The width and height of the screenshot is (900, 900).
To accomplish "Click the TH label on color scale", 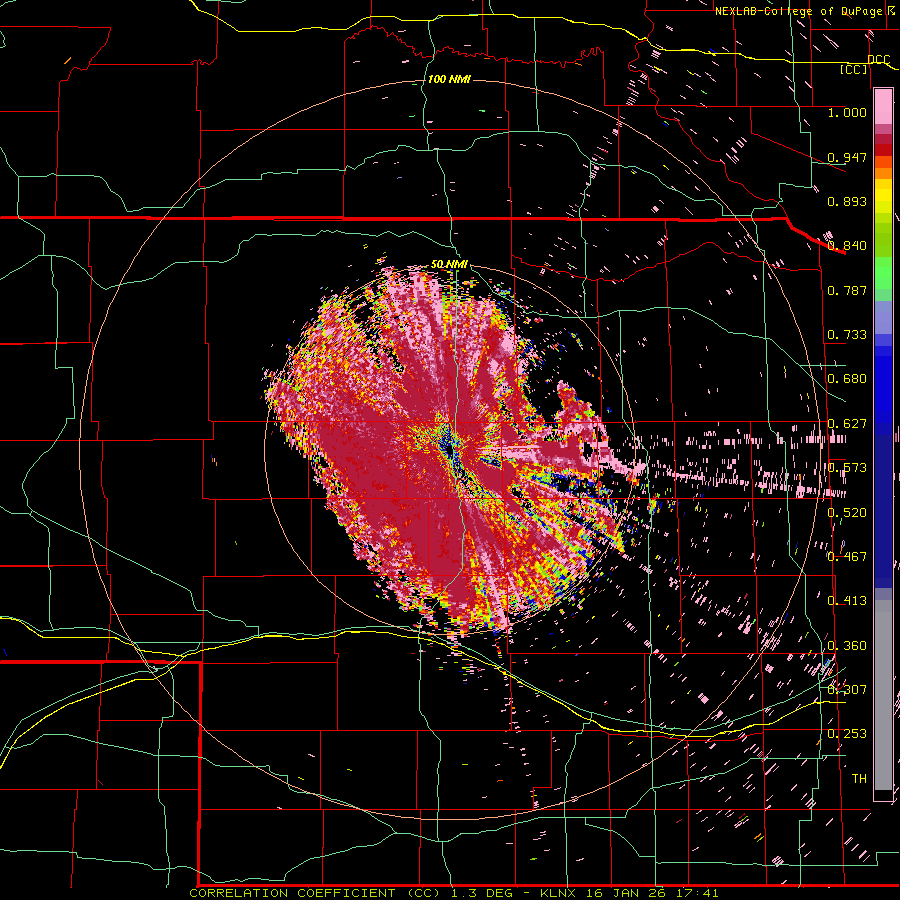I will point(859,779).
